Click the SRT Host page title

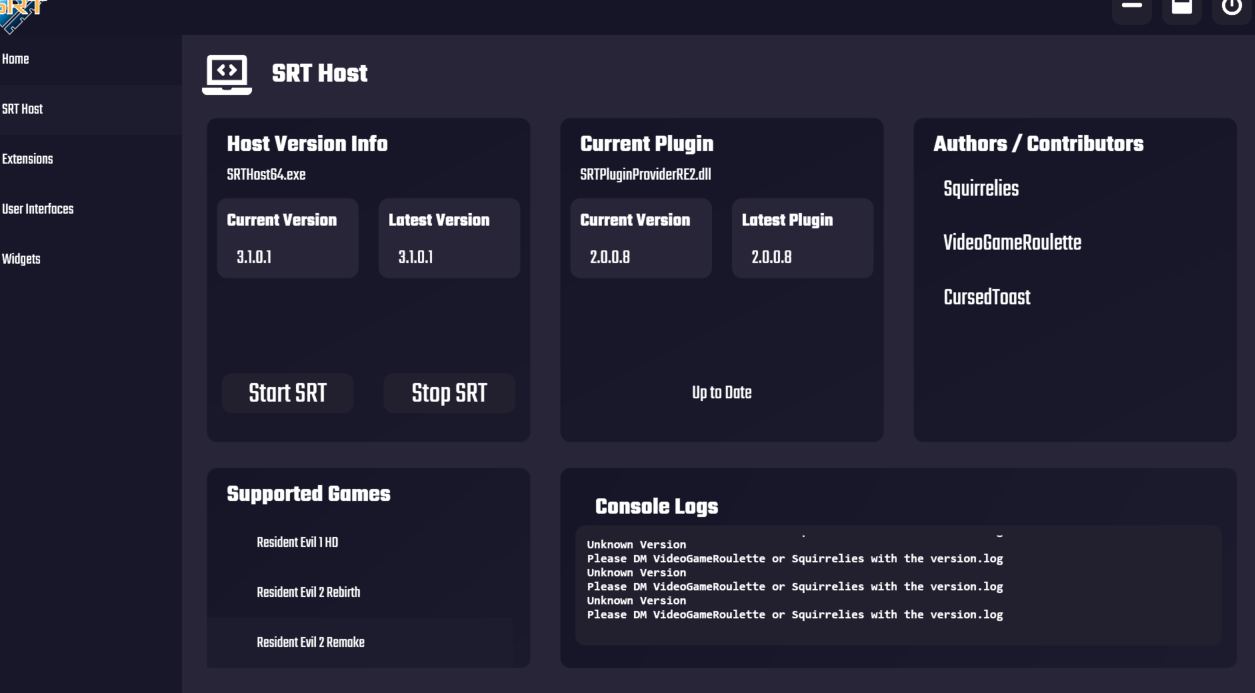pos(320,74)
